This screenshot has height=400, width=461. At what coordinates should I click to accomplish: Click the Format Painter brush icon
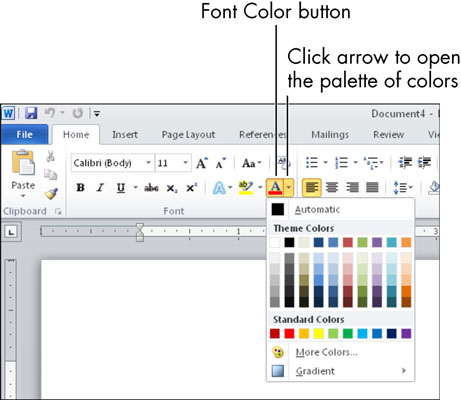coord(51,194)
